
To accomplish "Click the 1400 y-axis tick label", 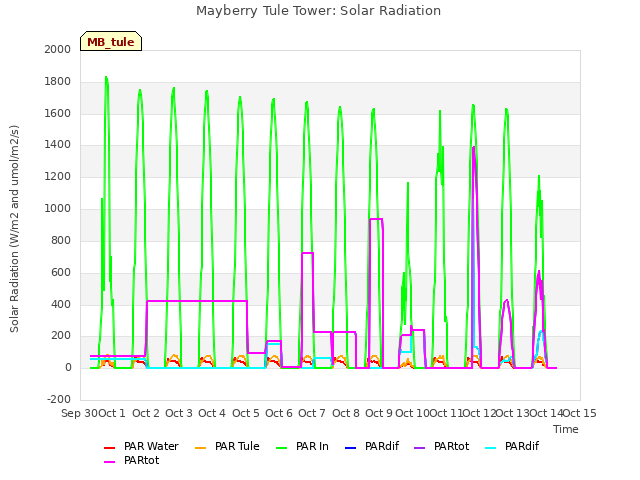I will click(x=58, y=145).
